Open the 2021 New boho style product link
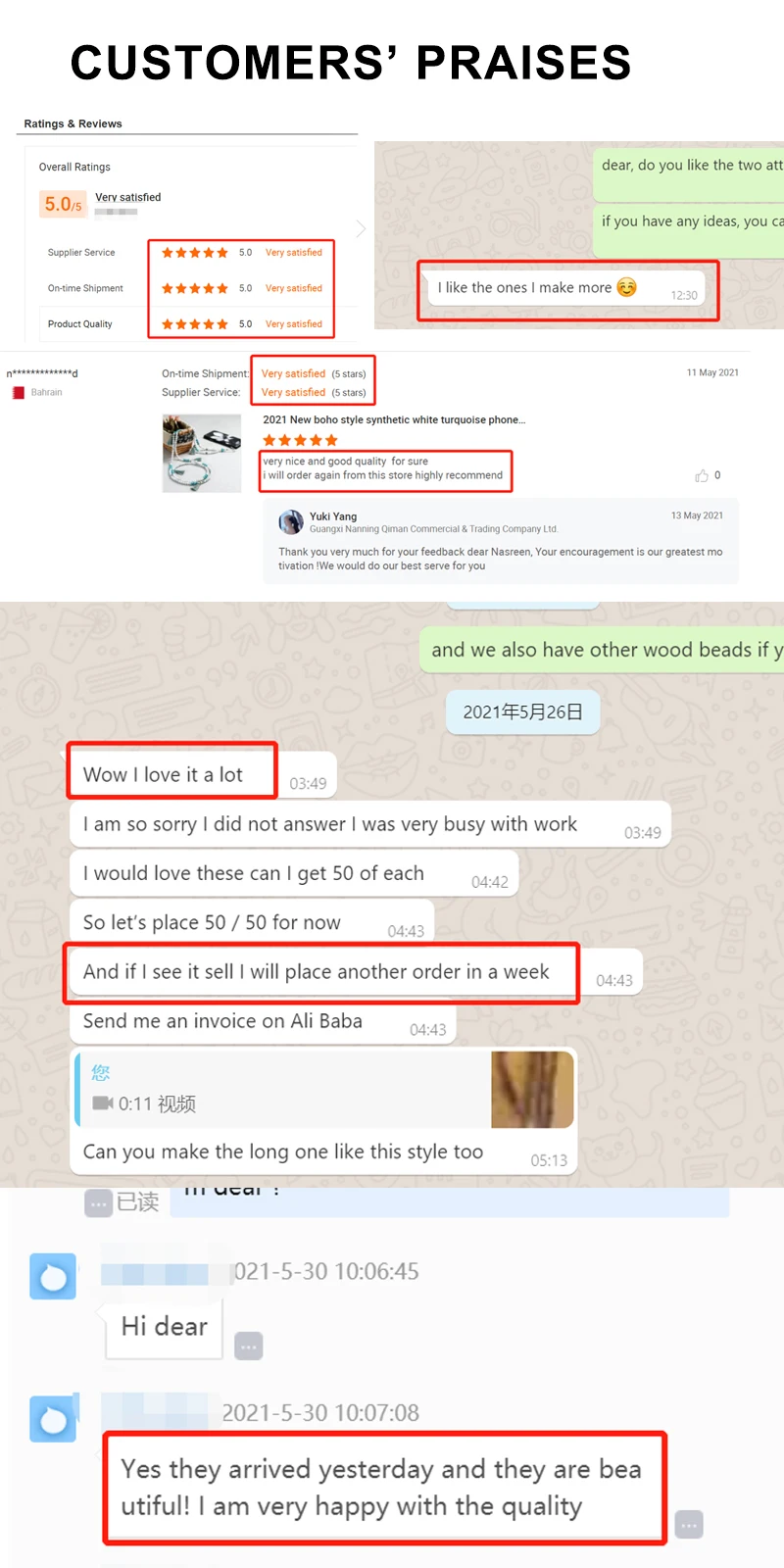784x1568 pixels. [x=394, y=419]
